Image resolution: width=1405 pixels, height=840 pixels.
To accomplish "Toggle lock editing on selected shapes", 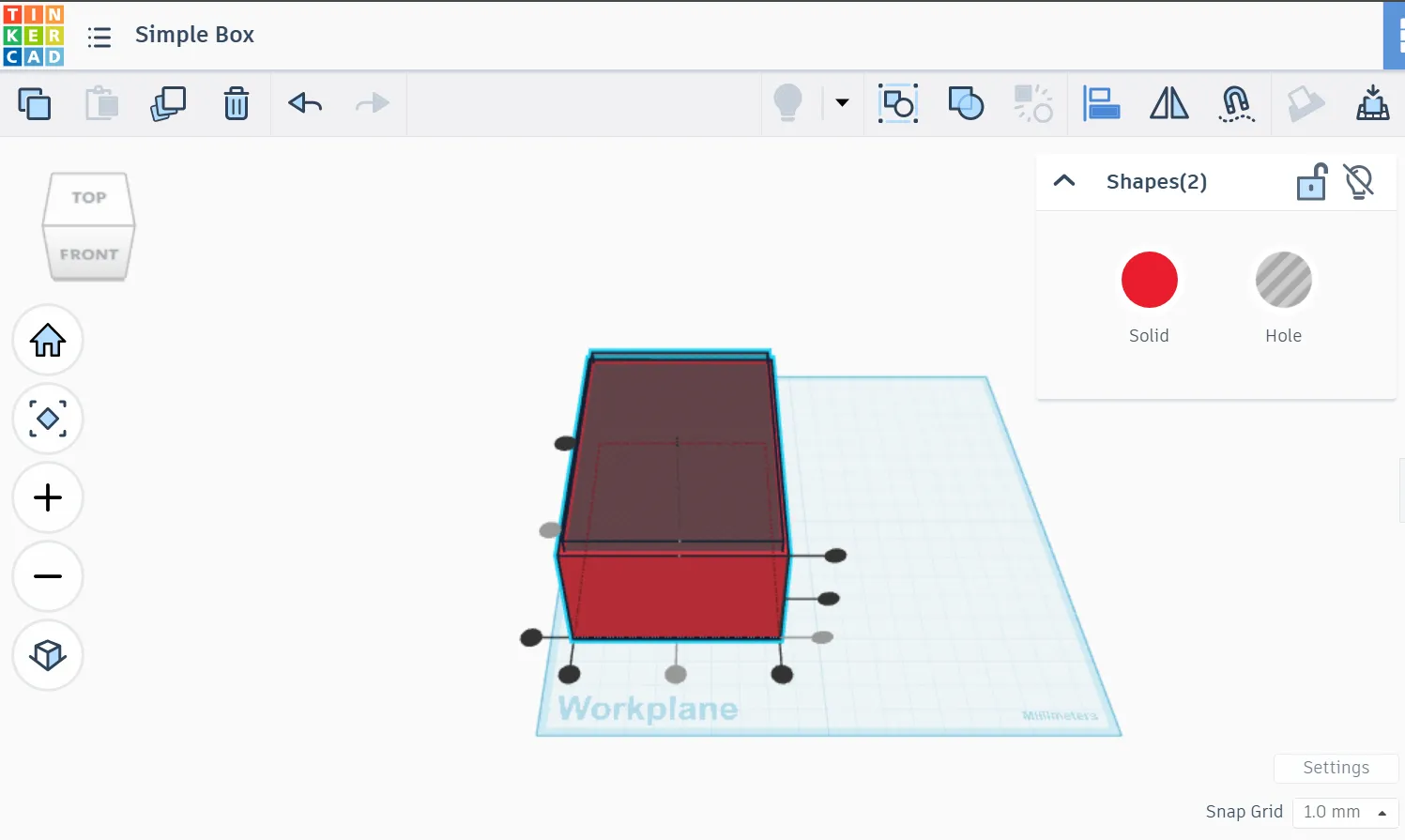I will tap(1311, 182).
